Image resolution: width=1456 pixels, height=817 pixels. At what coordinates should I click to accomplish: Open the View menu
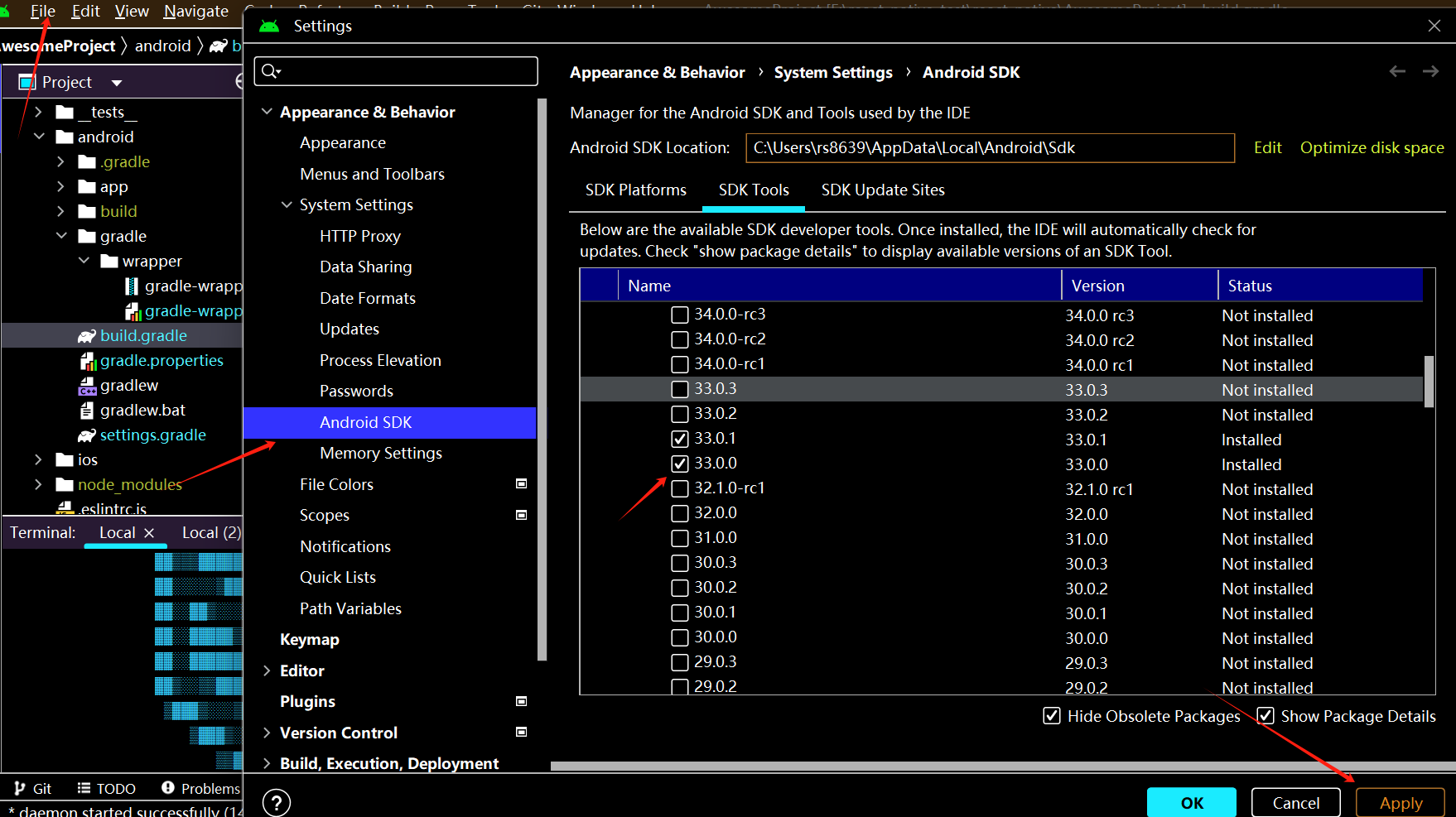coord(132,11)
